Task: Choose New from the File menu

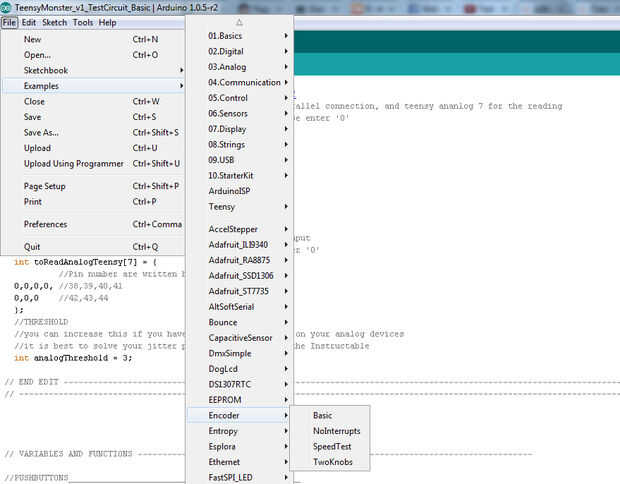Action: (x=93, y=39)
